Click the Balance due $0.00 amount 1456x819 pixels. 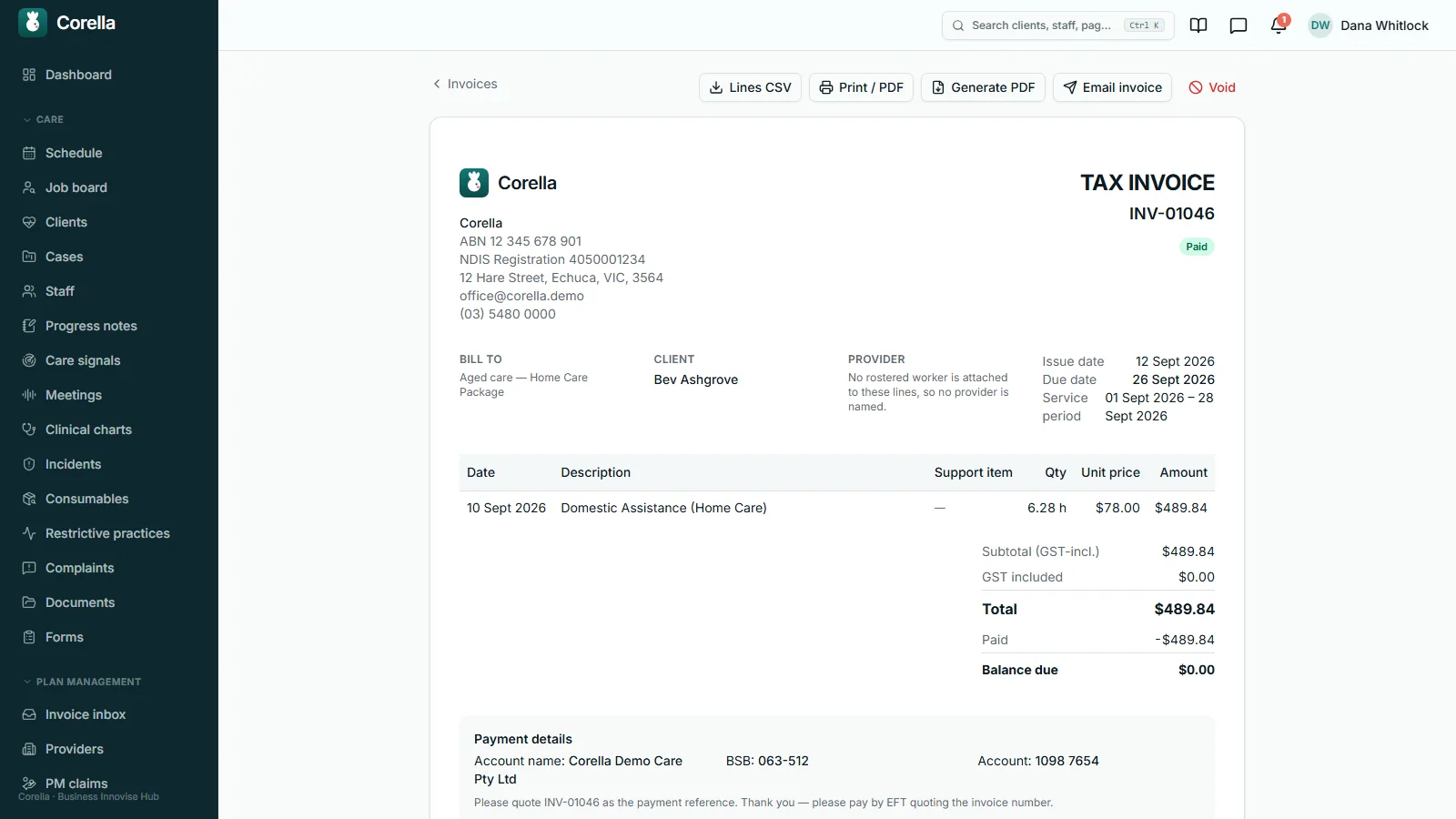coord(1196,670)
